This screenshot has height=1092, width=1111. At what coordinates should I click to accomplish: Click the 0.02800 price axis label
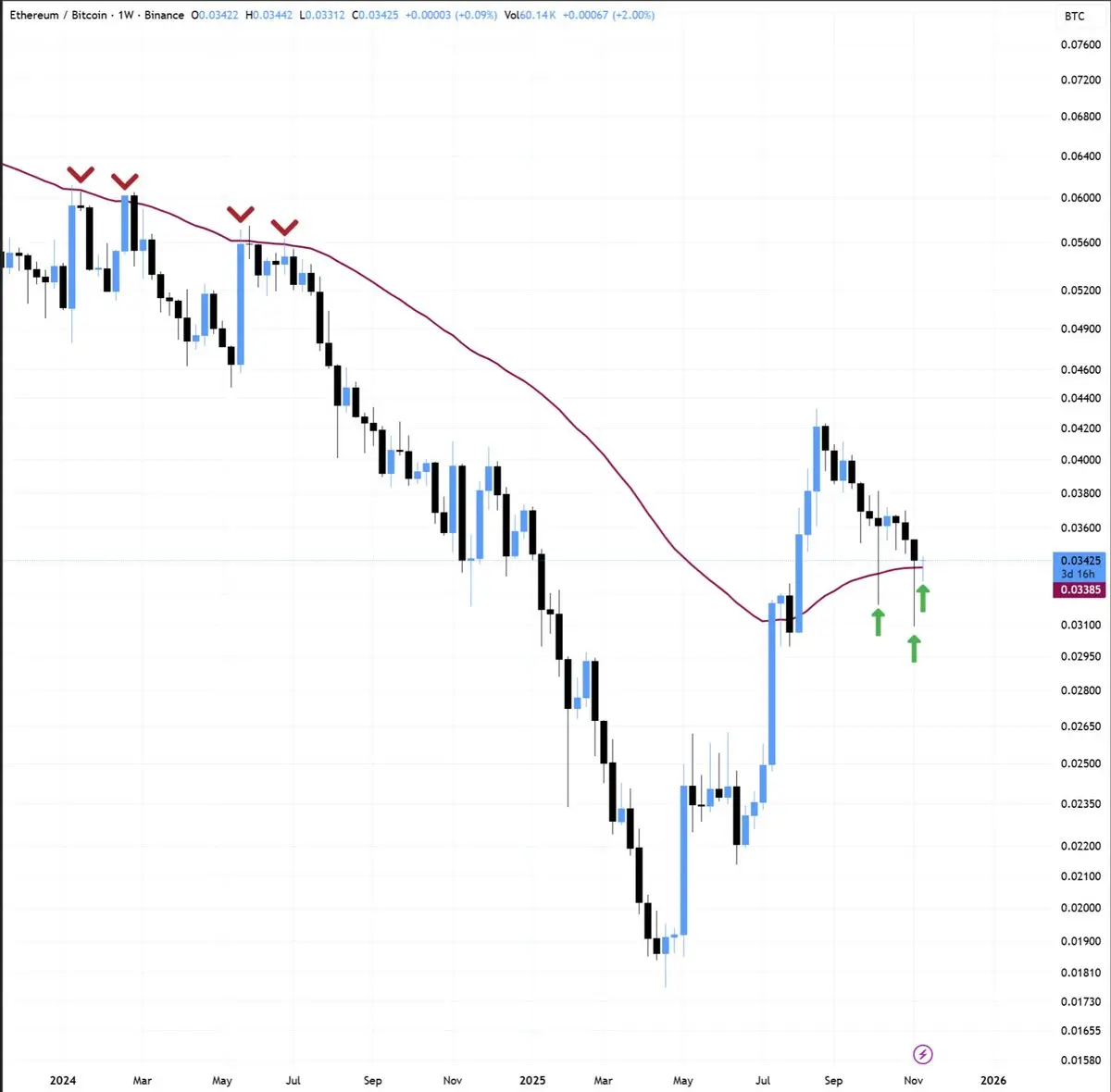(1080, 691)
